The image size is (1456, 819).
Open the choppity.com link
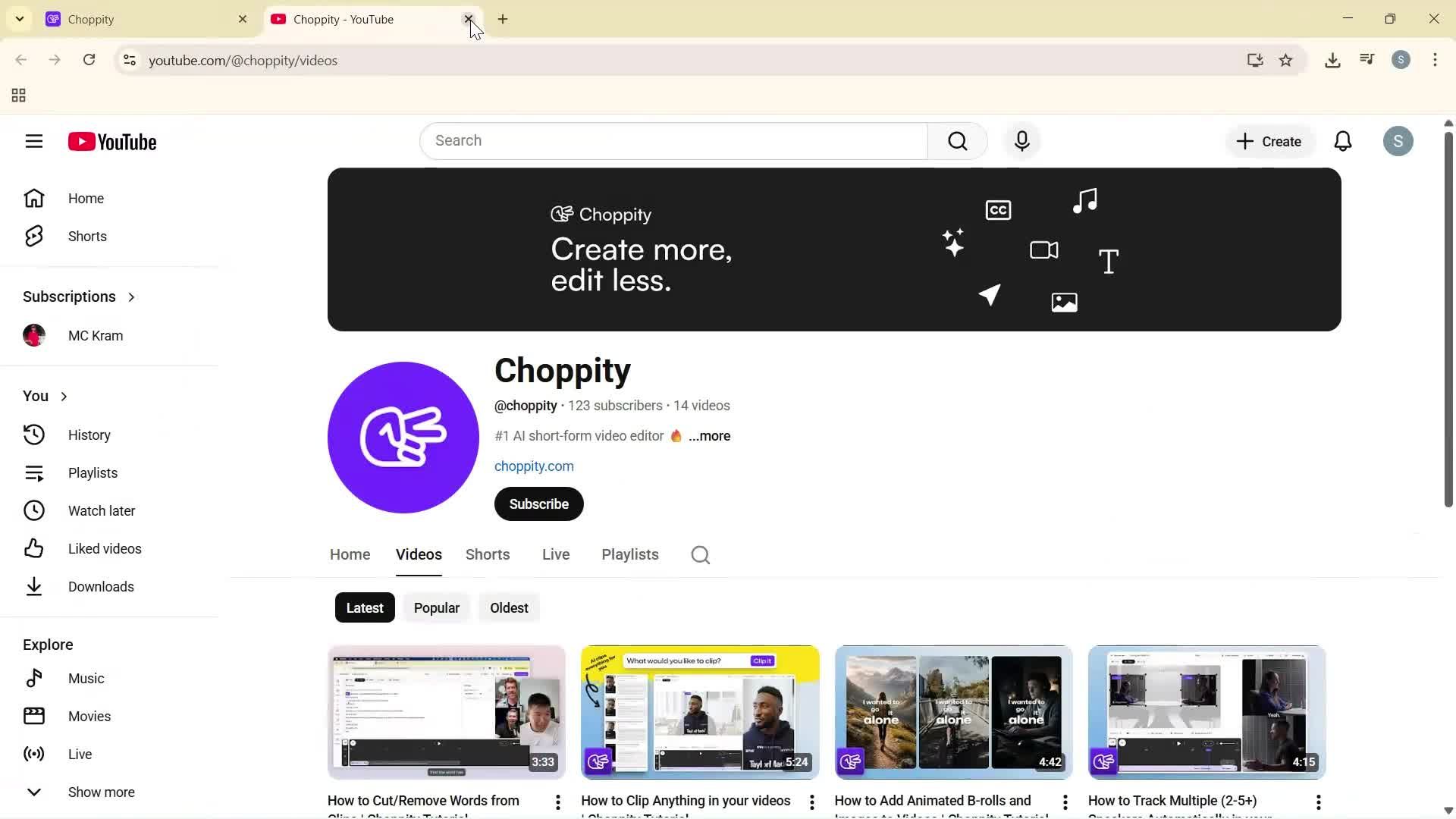point(534,466)
